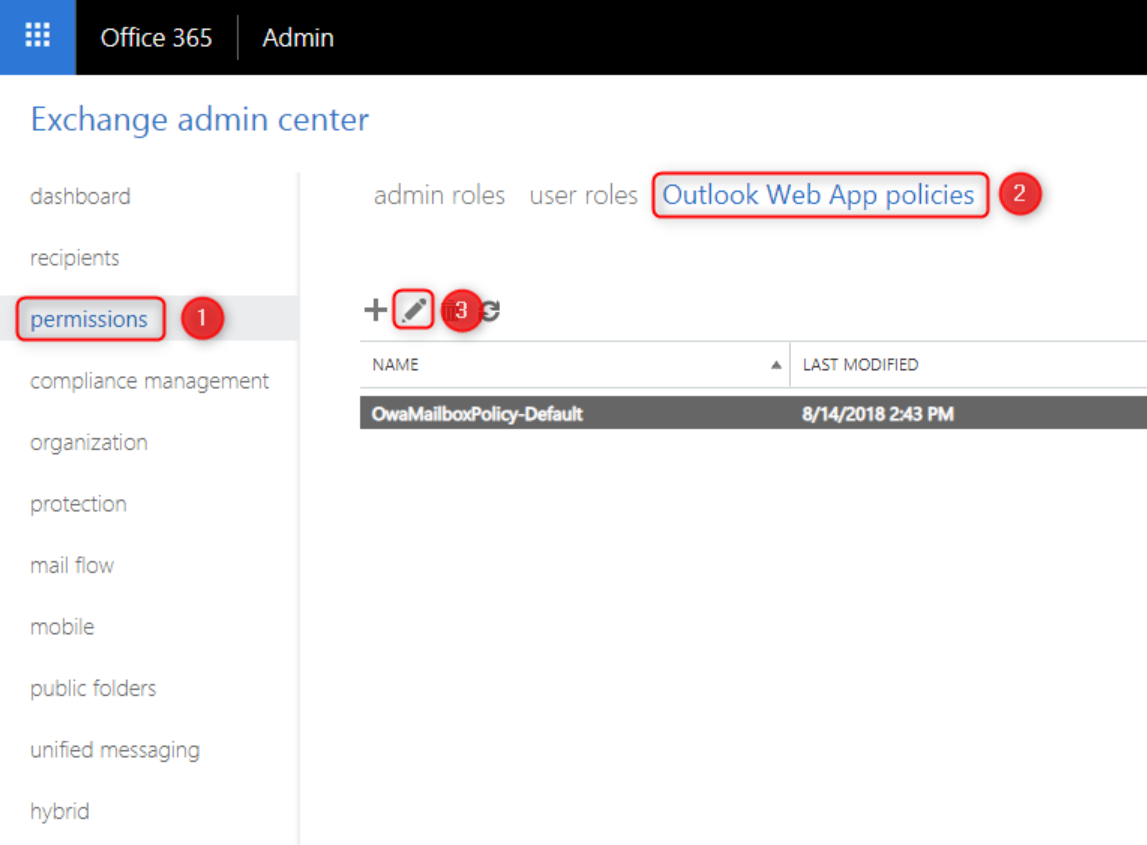Screen dimensions: 1147x845
Task: Open the mobile section
Action: [x=62, y=627]
